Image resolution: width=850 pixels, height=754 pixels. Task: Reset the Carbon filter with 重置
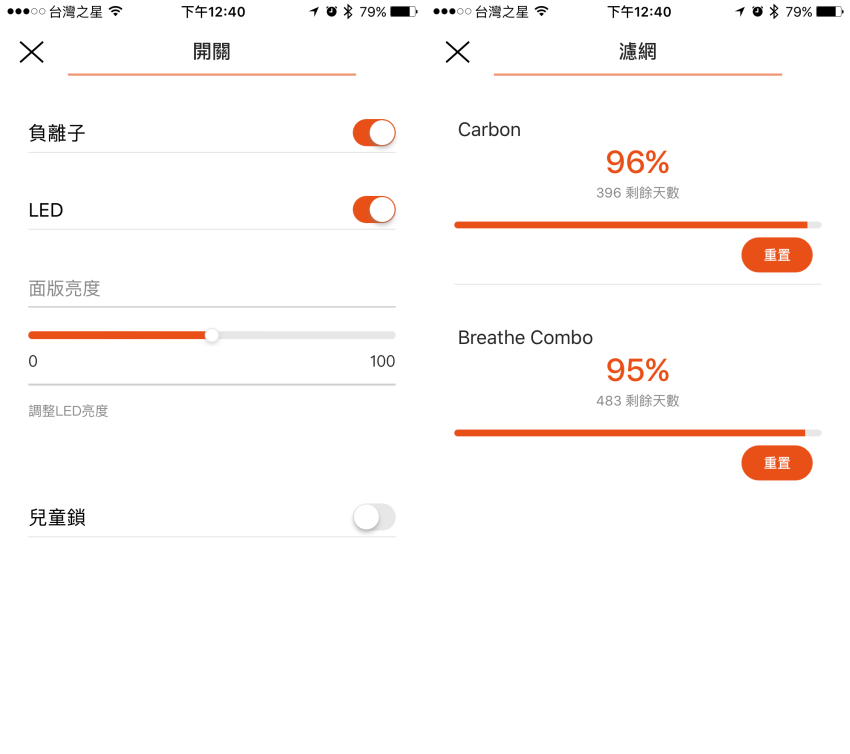(x=776, y=255)
